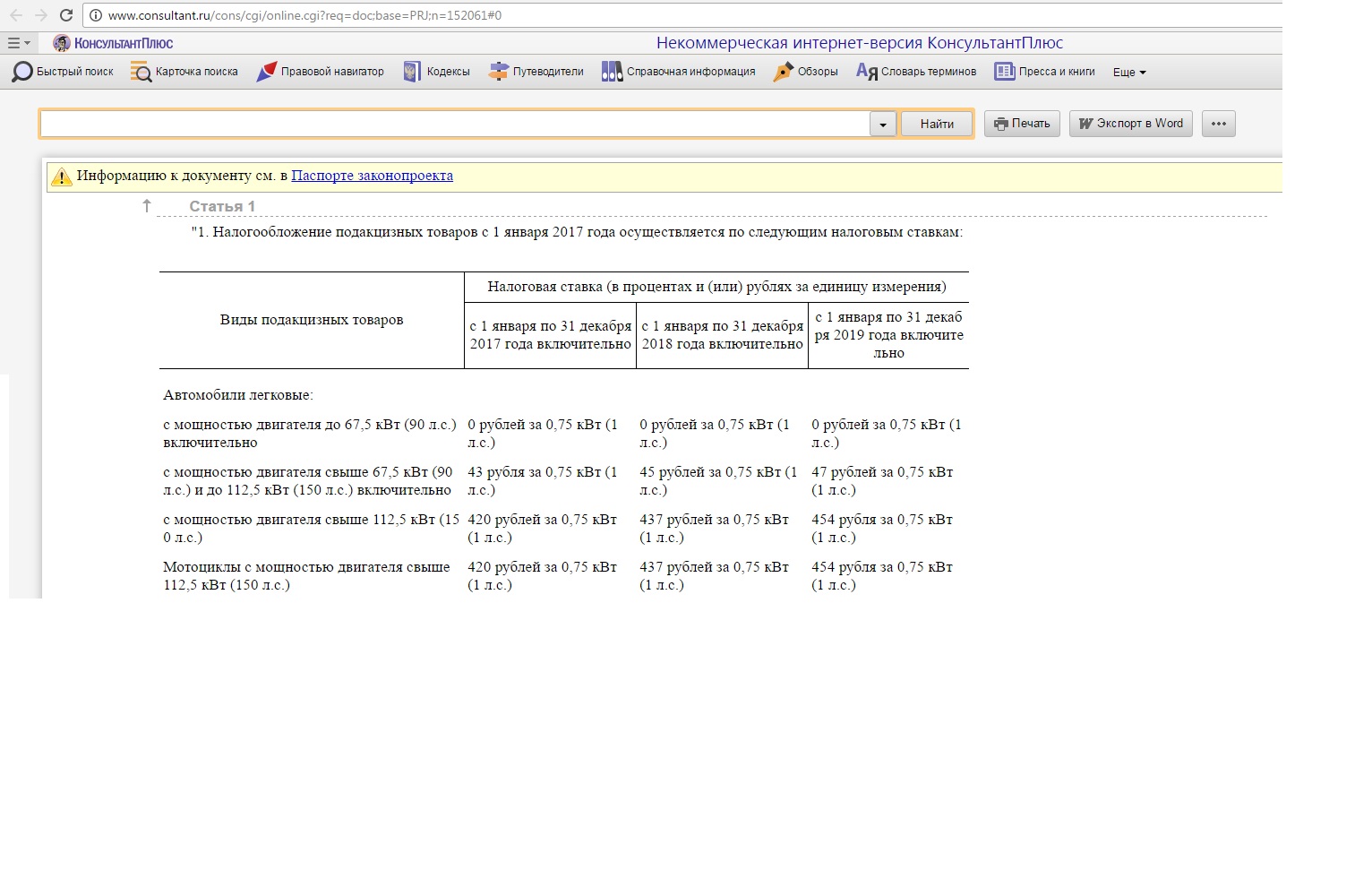This screenshot has width=1372, height=896.
Task: Follow the Паспорте законопроекта link
Action: coord(372,176)
